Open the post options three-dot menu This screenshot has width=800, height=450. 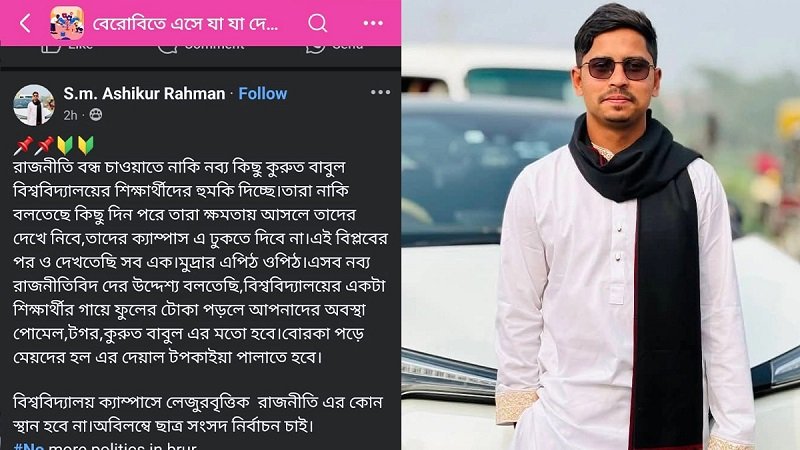pos(380,92)
